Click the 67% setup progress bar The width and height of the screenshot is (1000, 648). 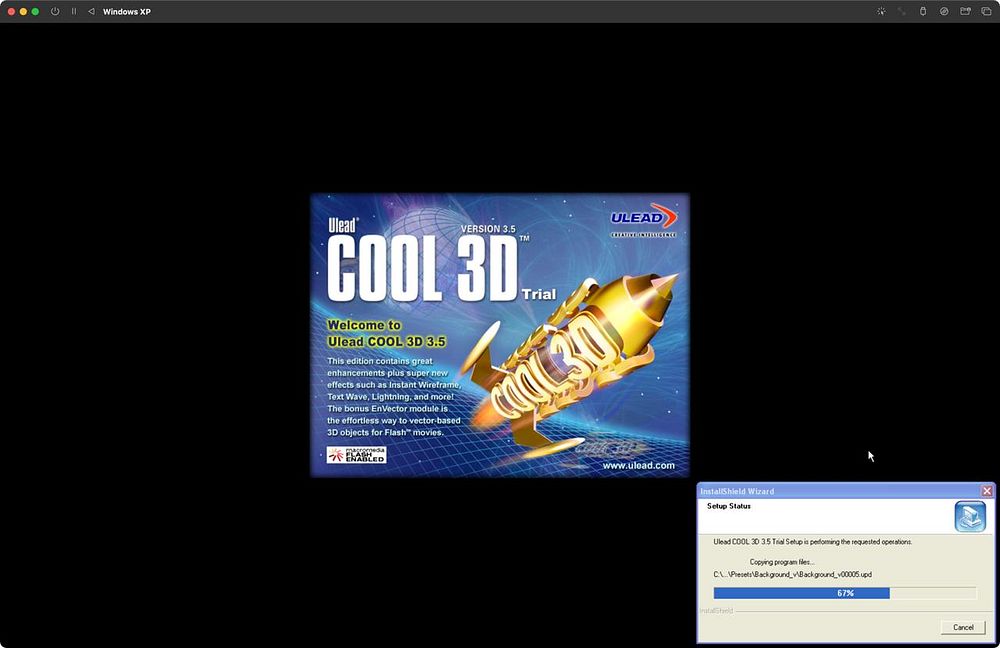pyautogui.click(x=845, y=593)
